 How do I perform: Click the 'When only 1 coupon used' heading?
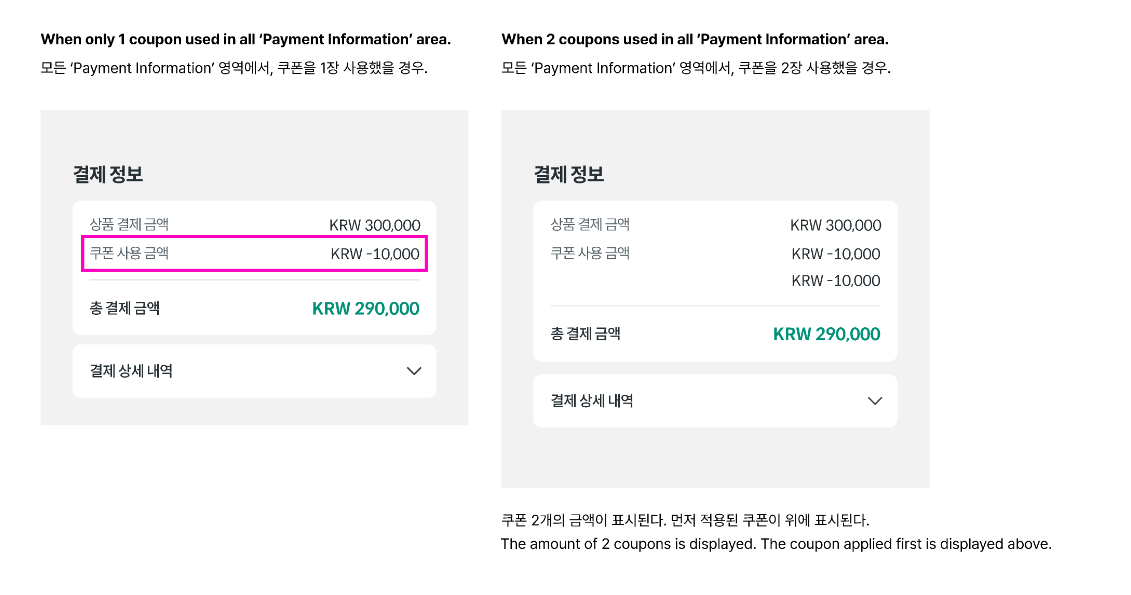point(245,40)
